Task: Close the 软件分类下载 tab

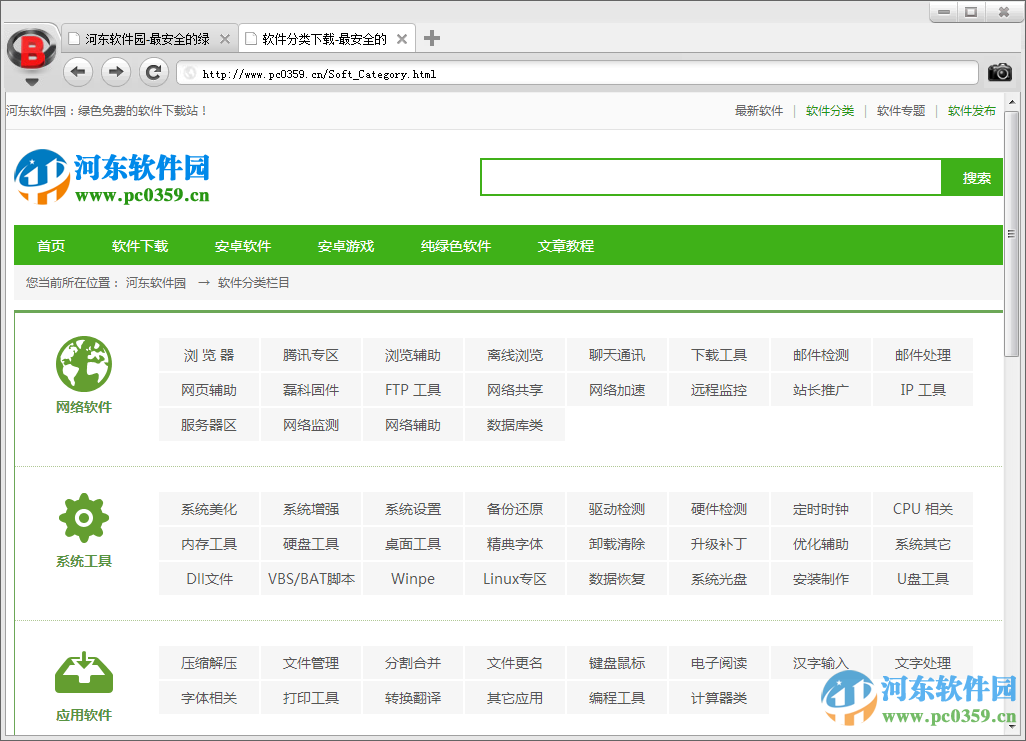Action: point(402,37)
